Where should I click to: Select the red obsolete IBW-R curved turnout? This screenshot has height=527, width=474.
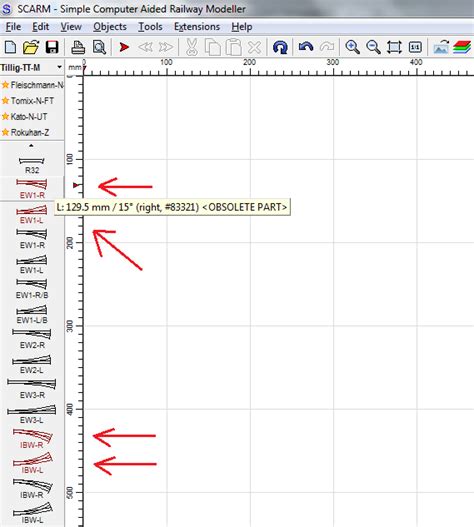(x=32, y=439)
